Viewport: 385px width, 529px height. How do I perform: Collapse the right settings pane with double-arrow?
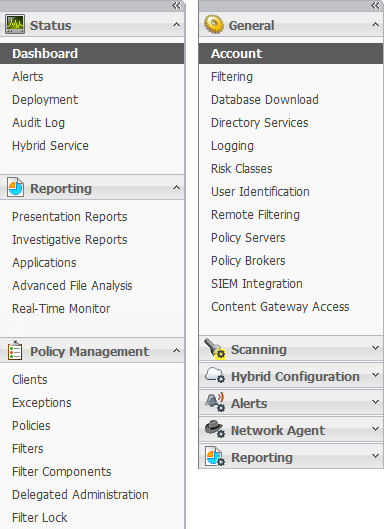click(x=375, y=5)
